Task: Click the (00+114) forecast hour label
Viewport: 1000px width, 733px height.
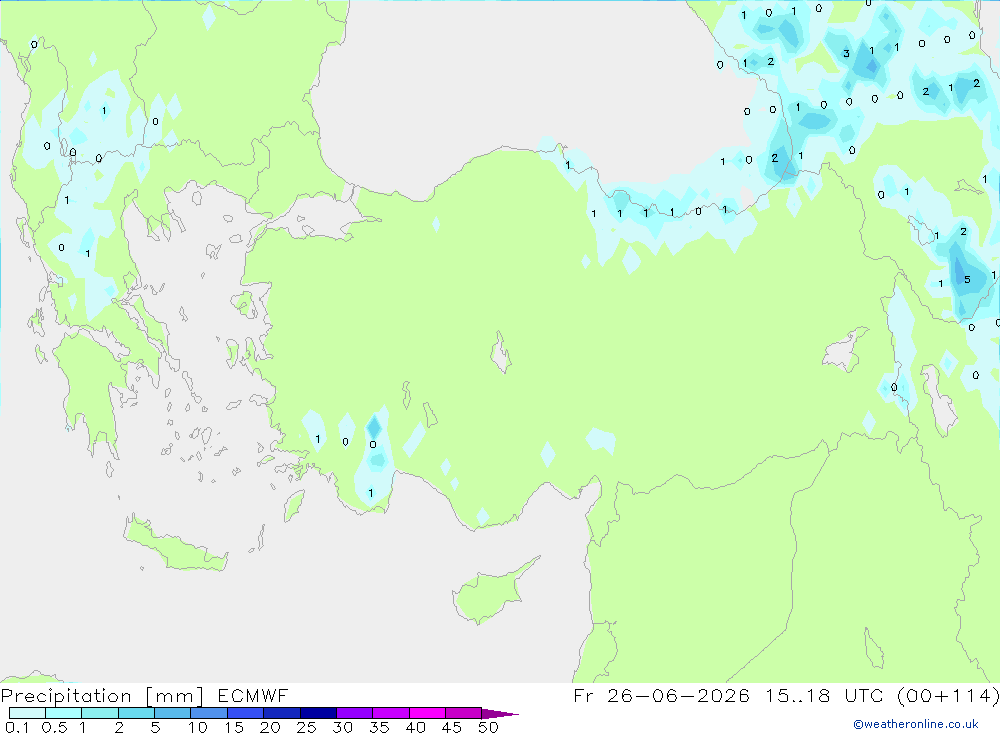Action: click(x=948, y=696)
